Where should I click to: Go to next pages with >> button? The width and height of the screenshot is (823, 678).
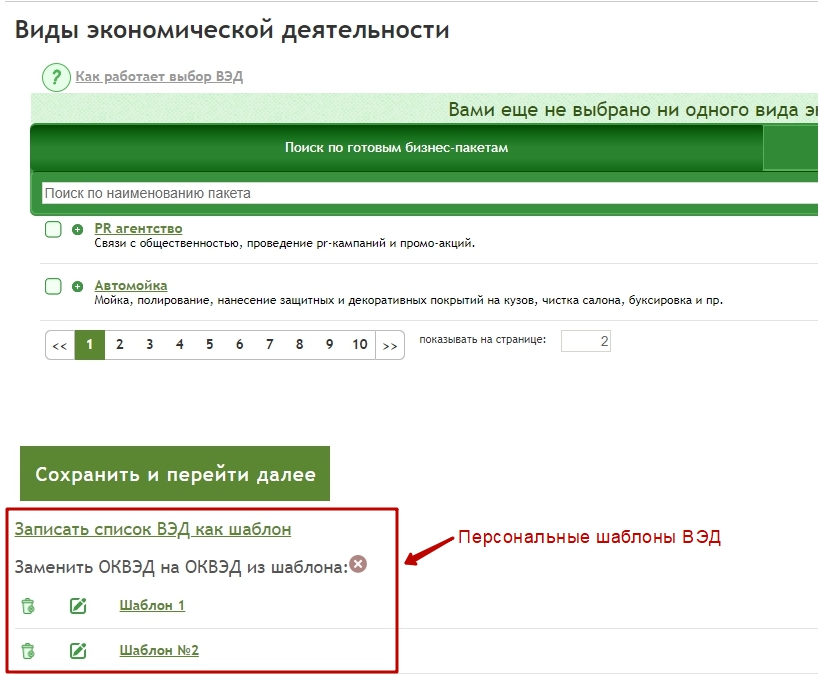point(390,345)
